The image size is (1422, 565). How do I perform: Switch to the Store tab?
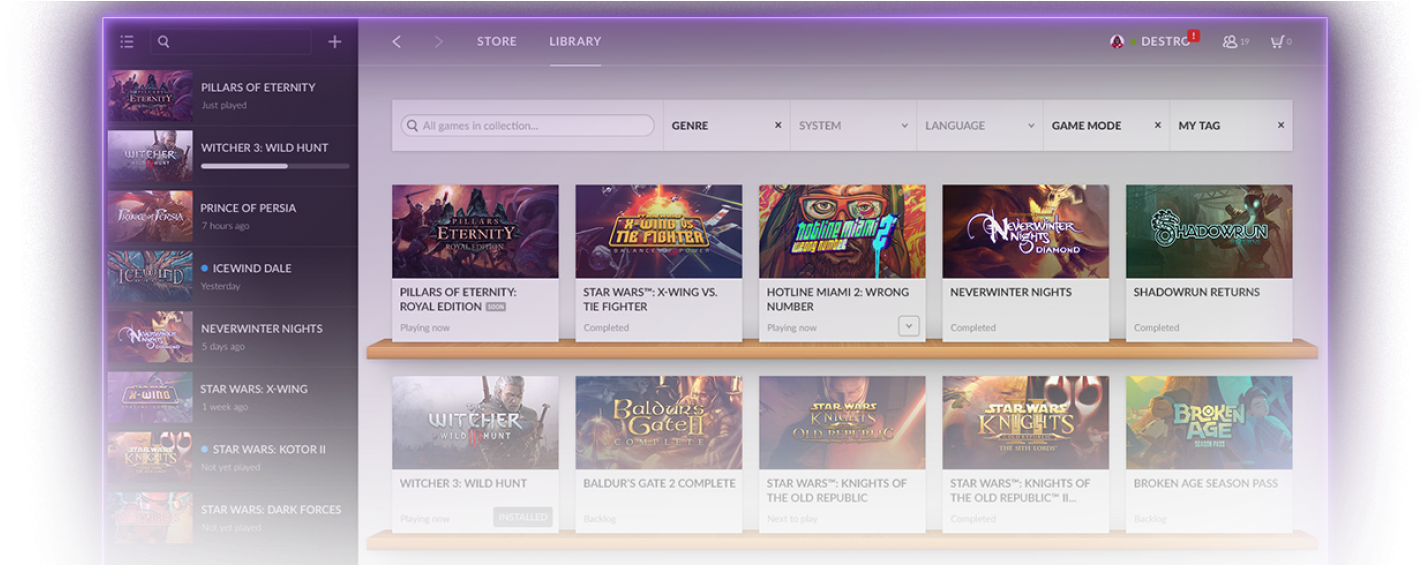[x=496, y=42]
